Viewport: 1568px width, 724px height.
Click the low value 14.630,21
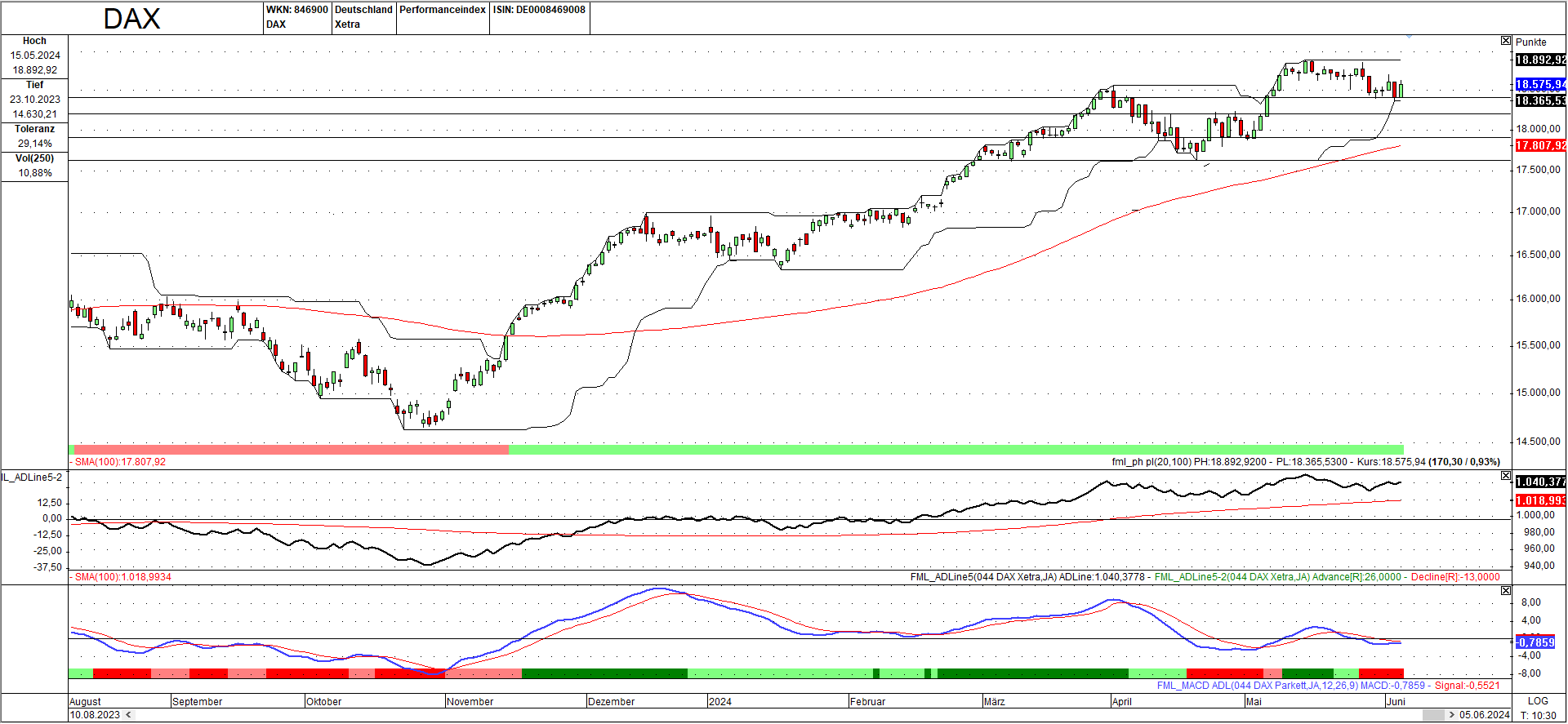pyautogui.click(x=35, y=114)
